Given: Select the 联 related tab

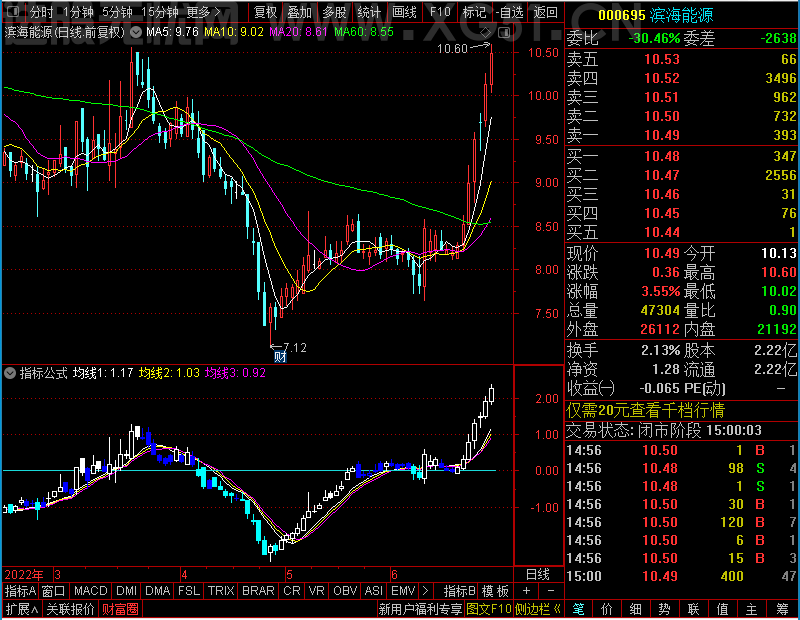Looking at the screenshot, I should click(x=693, y=609).
